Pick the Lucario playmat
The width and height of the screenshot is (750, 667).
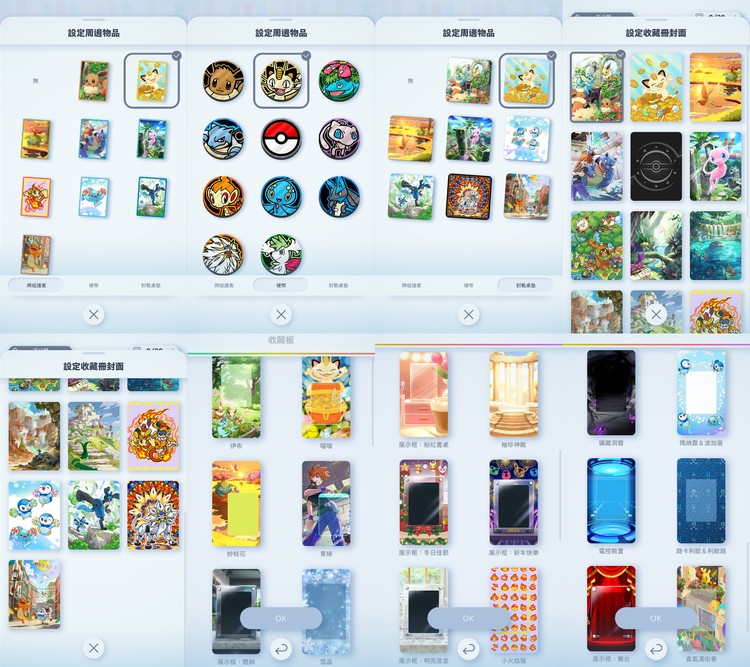tap(410, 197)
